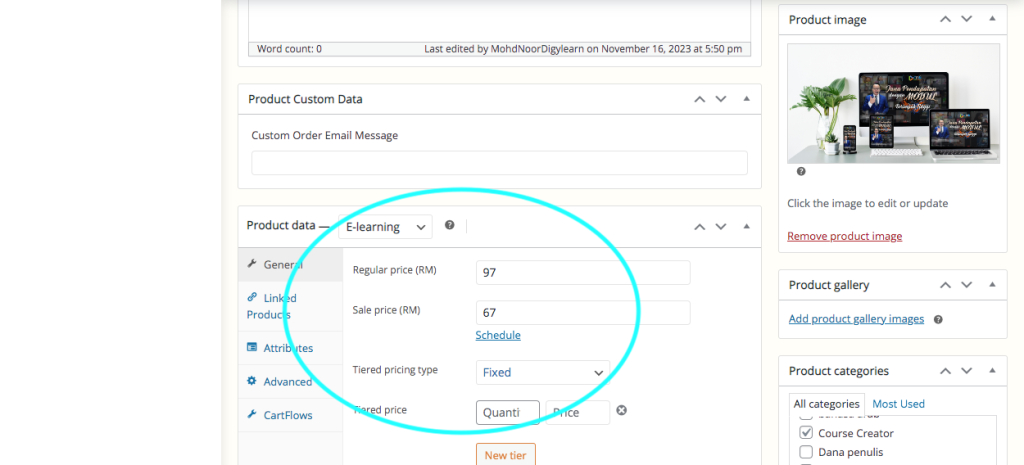The height and width of the screenshot is (465, 1024).
Task: Click the Regular price input field
Action: point(583,272)
